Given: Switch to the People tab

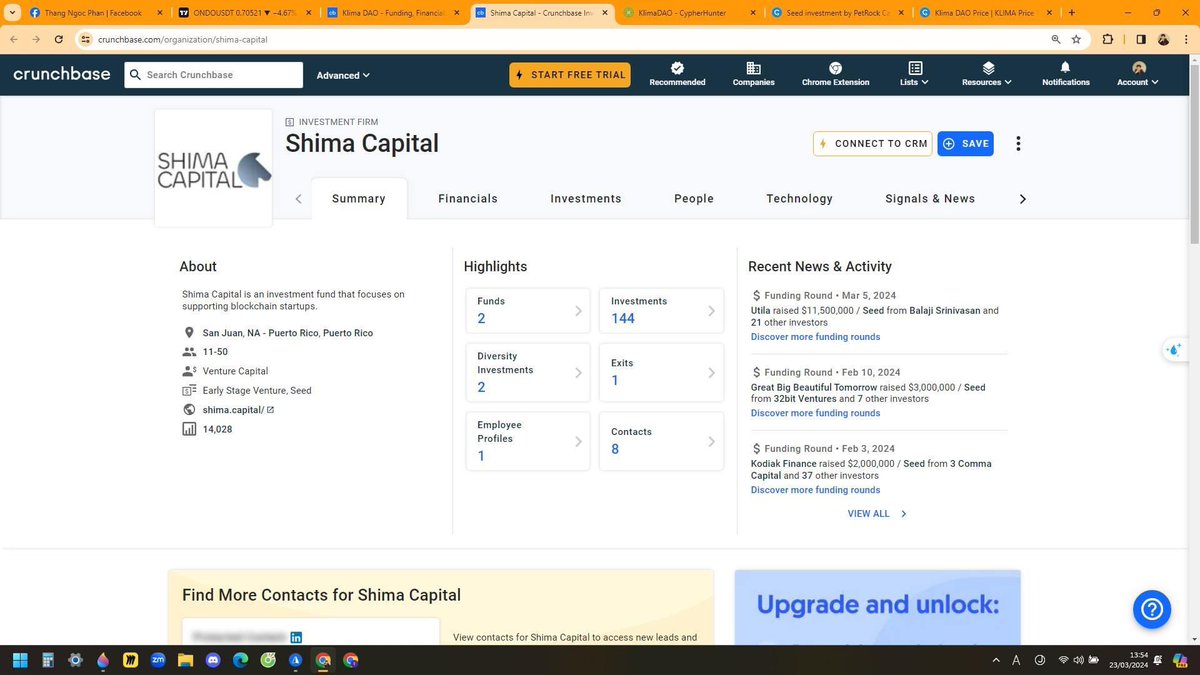Looking at the screenshot, I should click(x=694, y=199).
